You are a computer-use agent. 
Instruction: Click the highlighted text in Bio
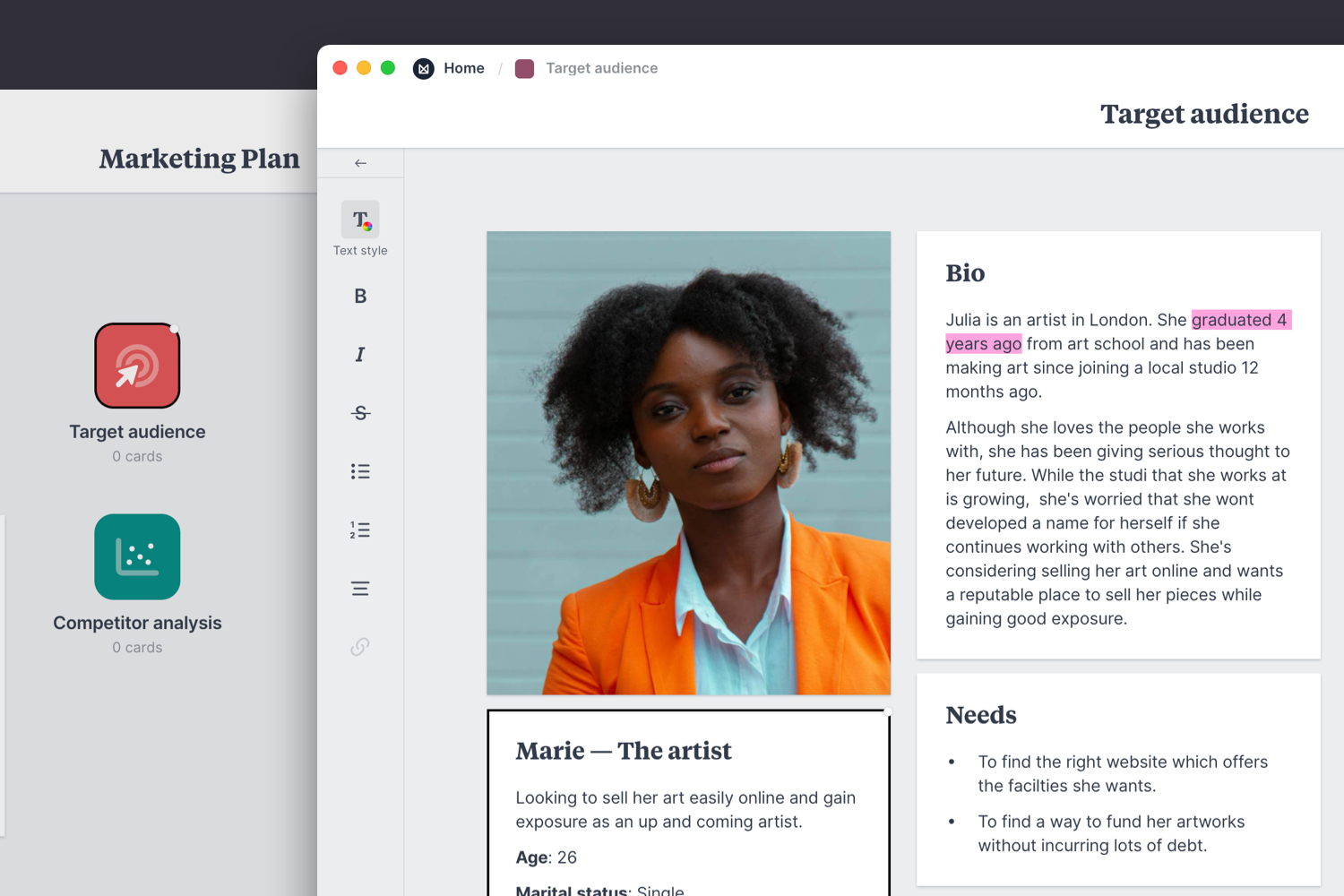[1239, 320]
